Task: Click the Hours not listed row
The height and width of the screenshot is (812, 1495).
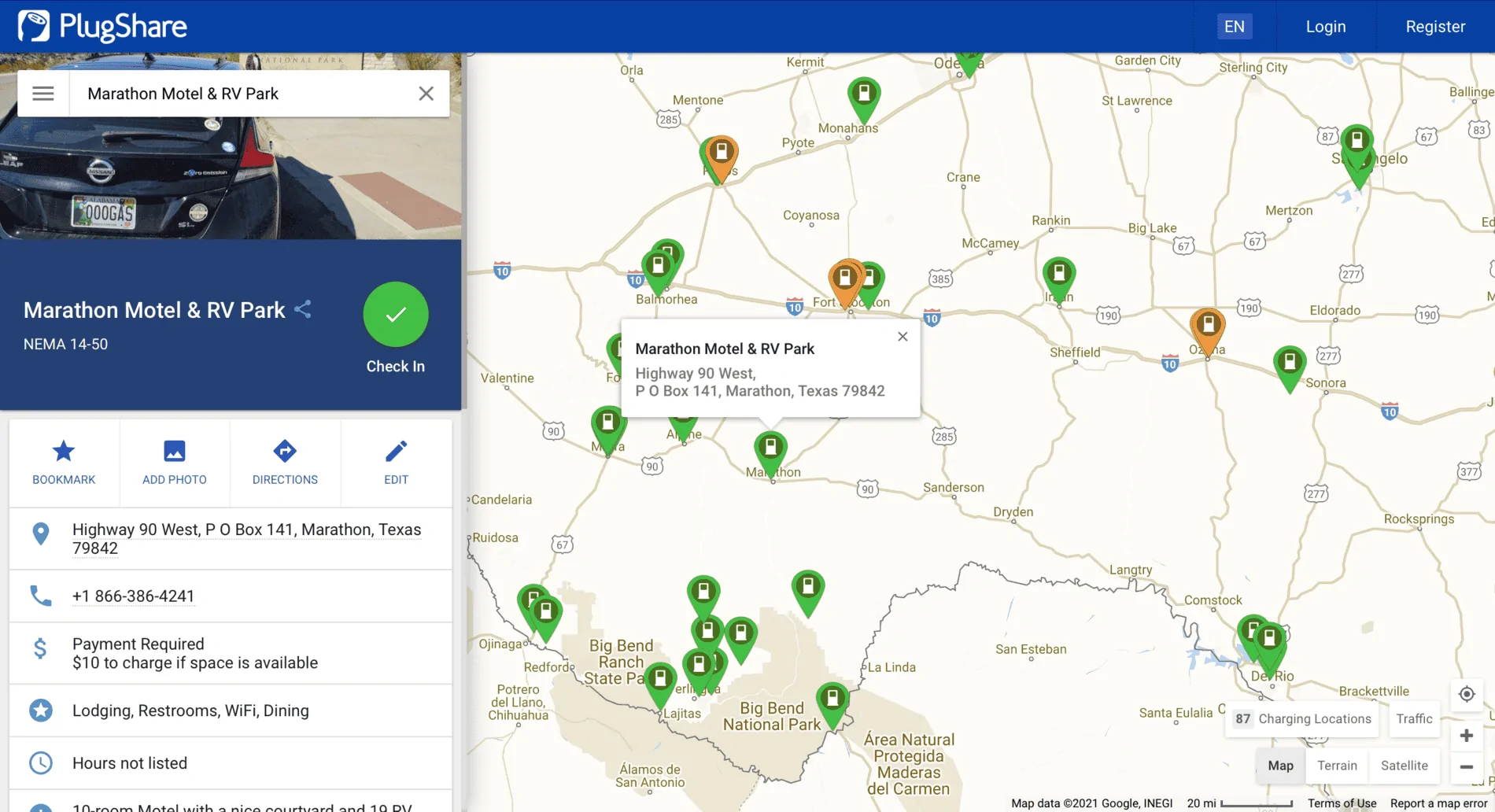Action: click(231, 763)
